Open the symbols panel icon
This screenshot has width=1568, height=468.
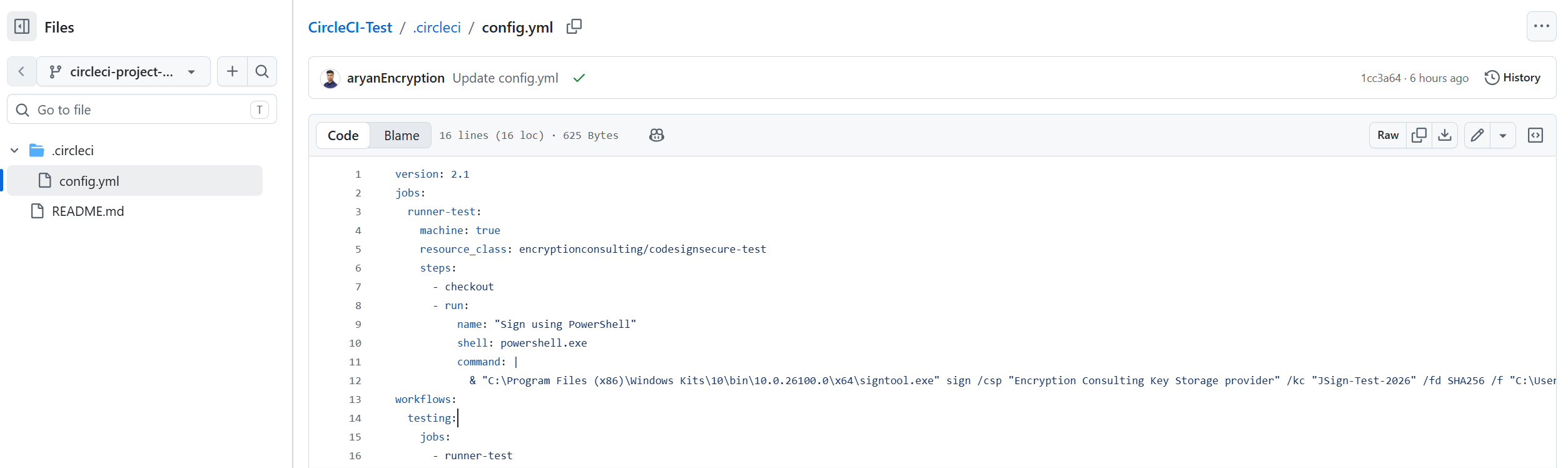pos(1535,135)
